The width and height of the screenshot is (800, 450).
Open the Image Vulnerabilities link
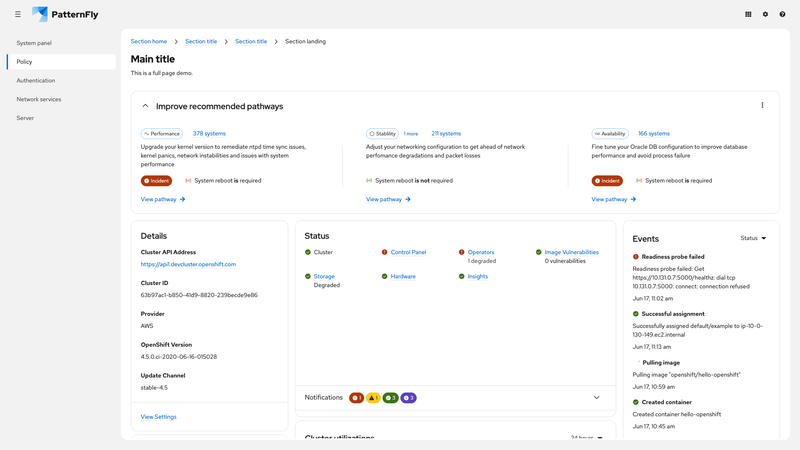click(x=571, y=252)
